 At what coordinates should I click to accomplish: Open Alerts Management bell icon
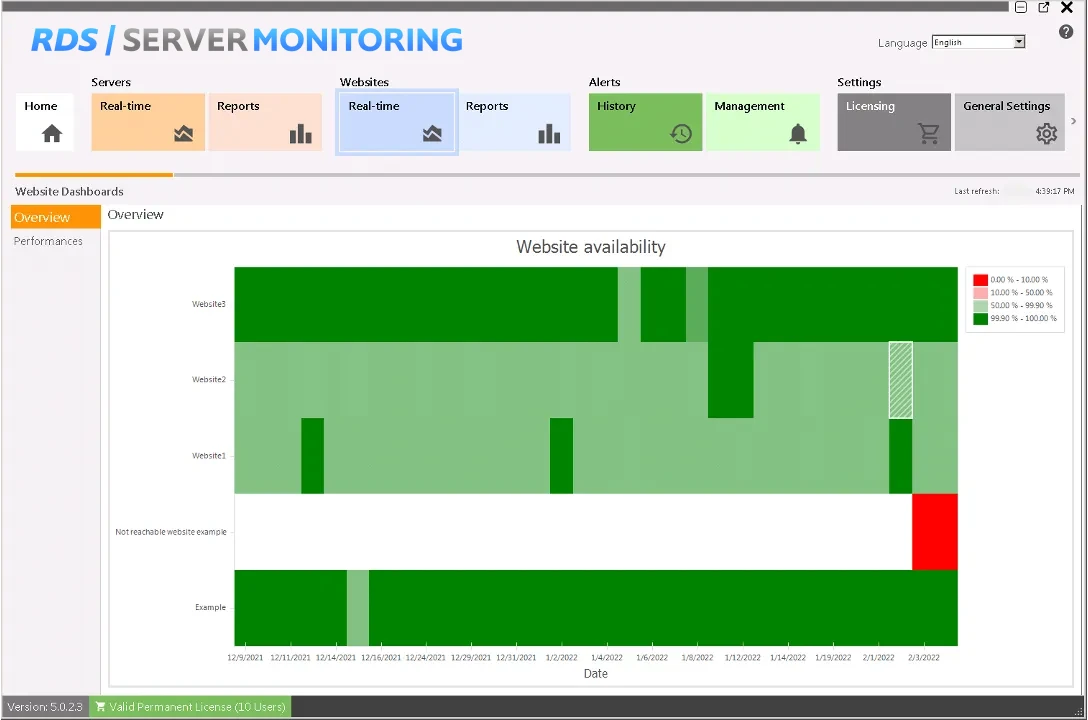(x=797, y=134)
